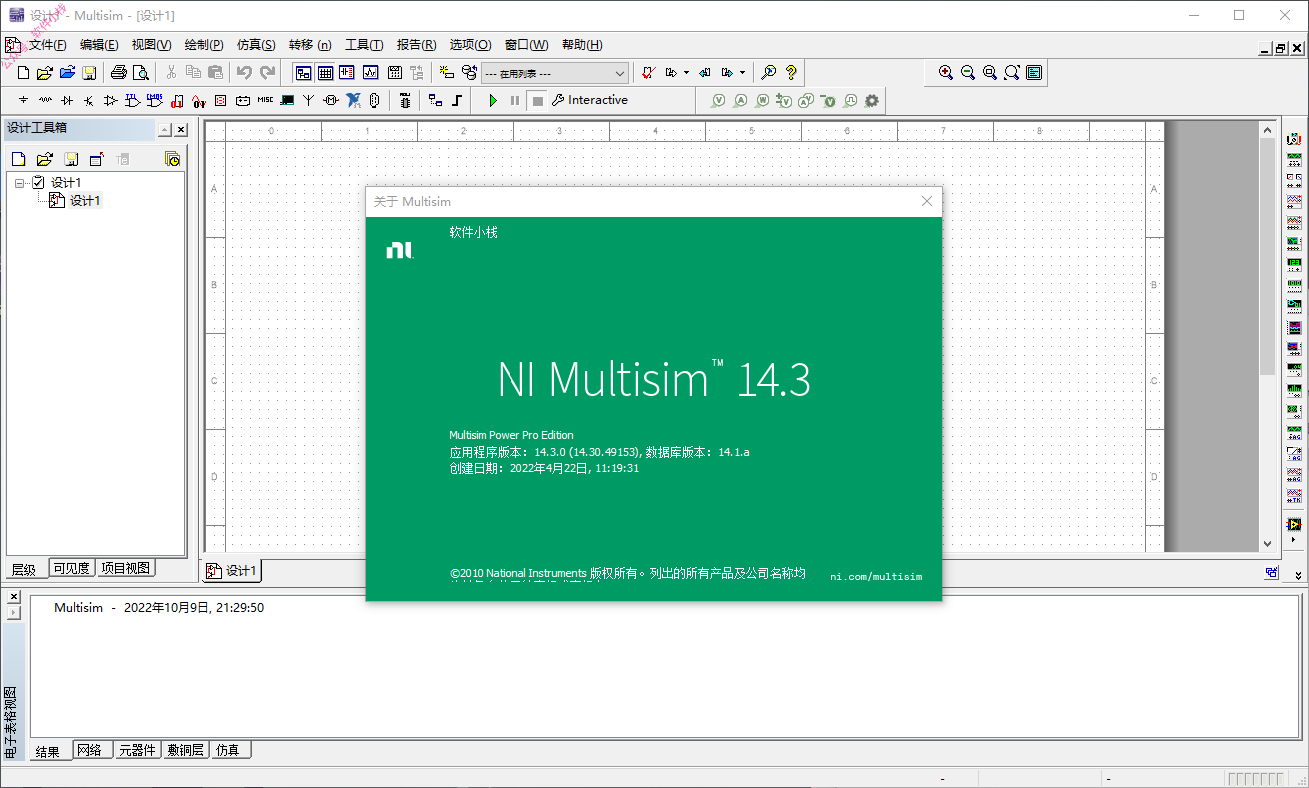The image size is (1309, 788).
Task: Place a Source component from the ground icon
Action: point(23,100)
